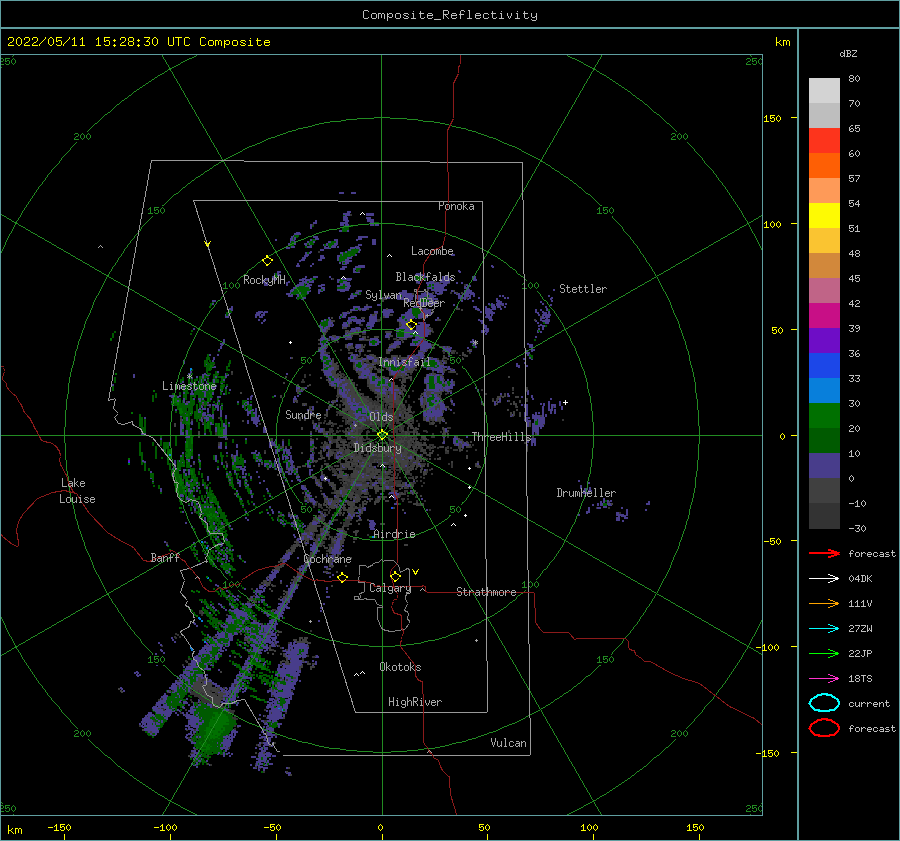Select the Okotoks map label
The image size is (900, 841).
coord(400,667)
